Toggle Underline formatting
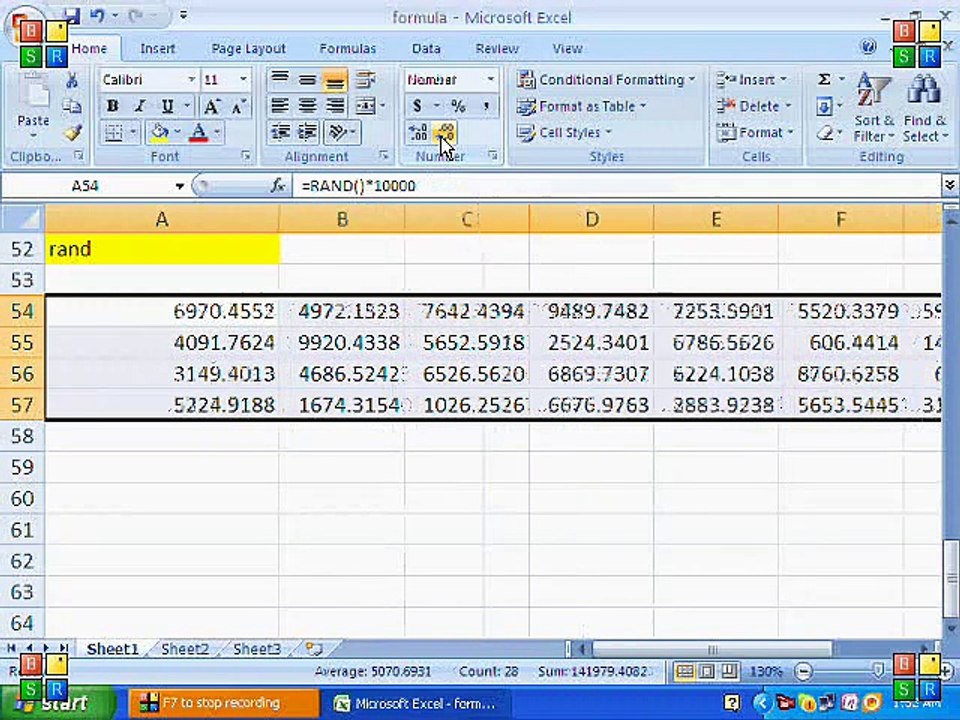The image size is (960, 720). 167,106
